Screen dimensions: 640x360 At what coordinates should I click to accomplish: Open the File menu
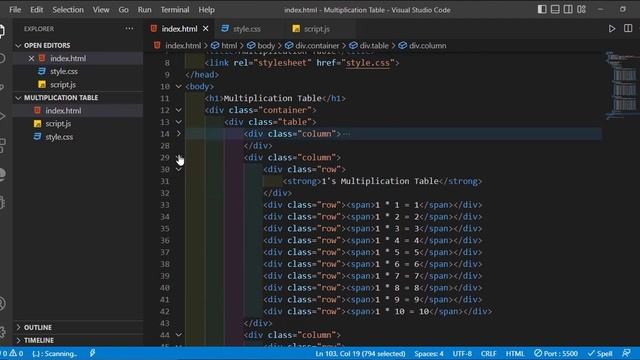pyautogui.click(x=15, y=9)
